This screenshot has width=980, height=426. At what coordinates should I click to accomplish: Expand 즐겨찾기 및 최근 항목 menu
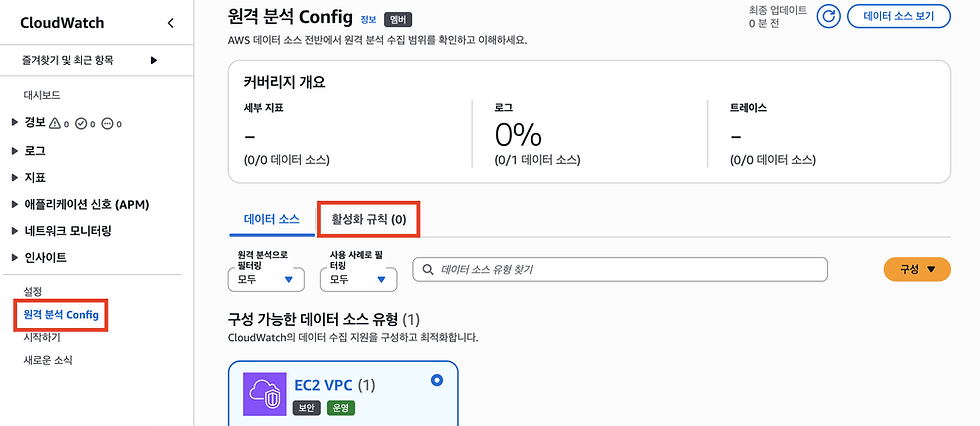pos(89,61)
